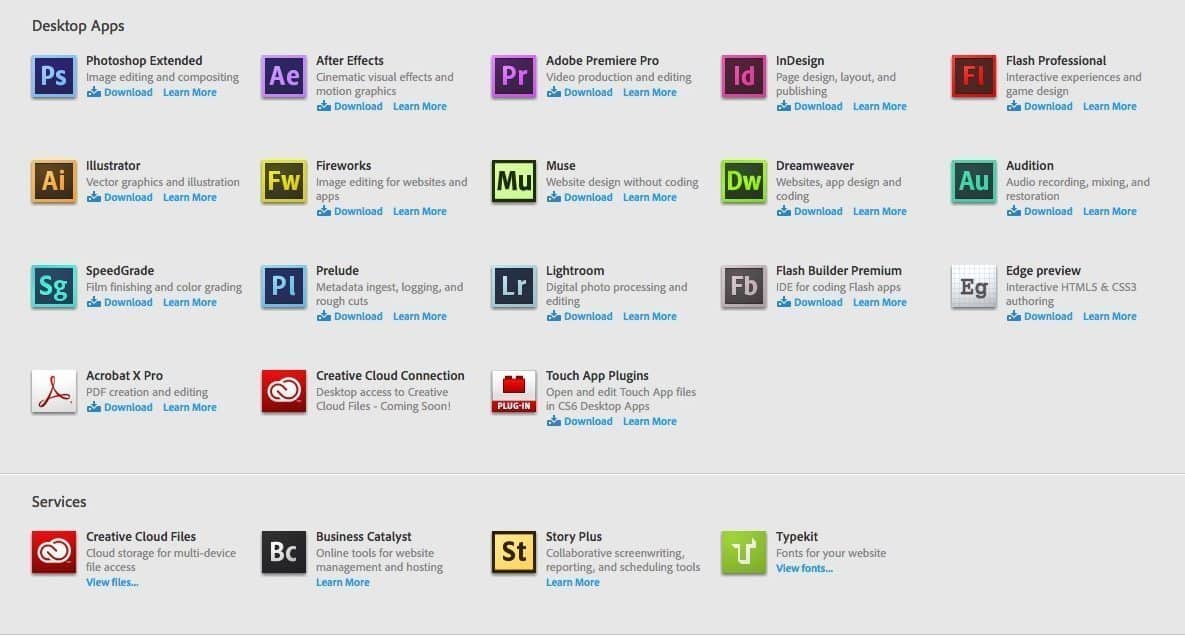
Task: Click the Illustrator icon
Action: [53, 181]
